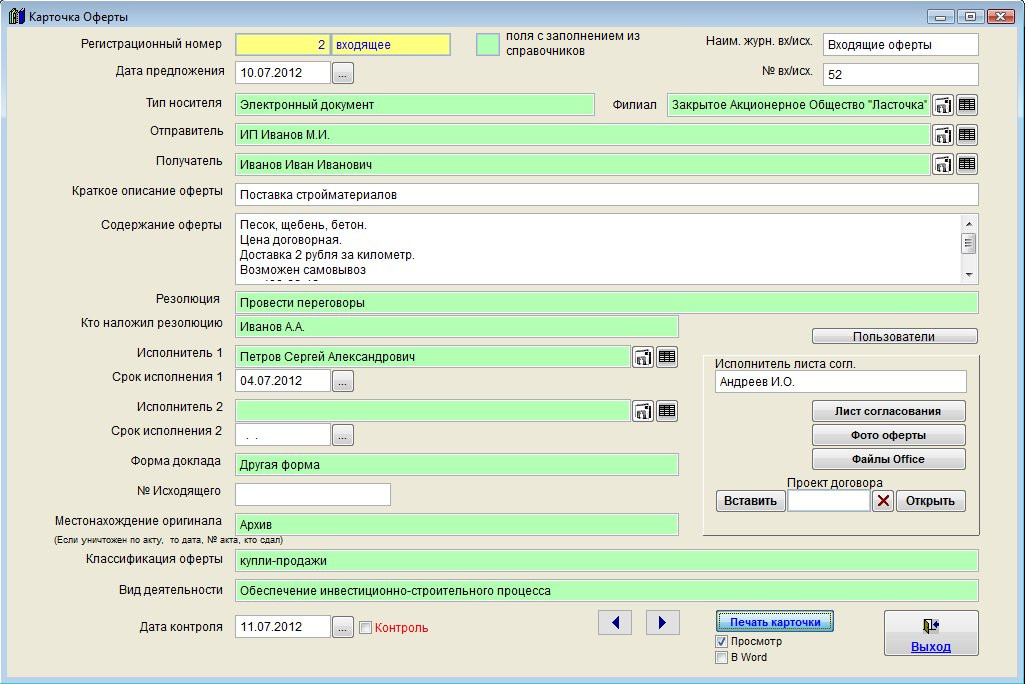Open the Лист согласования button

click(x=889, y=411)
